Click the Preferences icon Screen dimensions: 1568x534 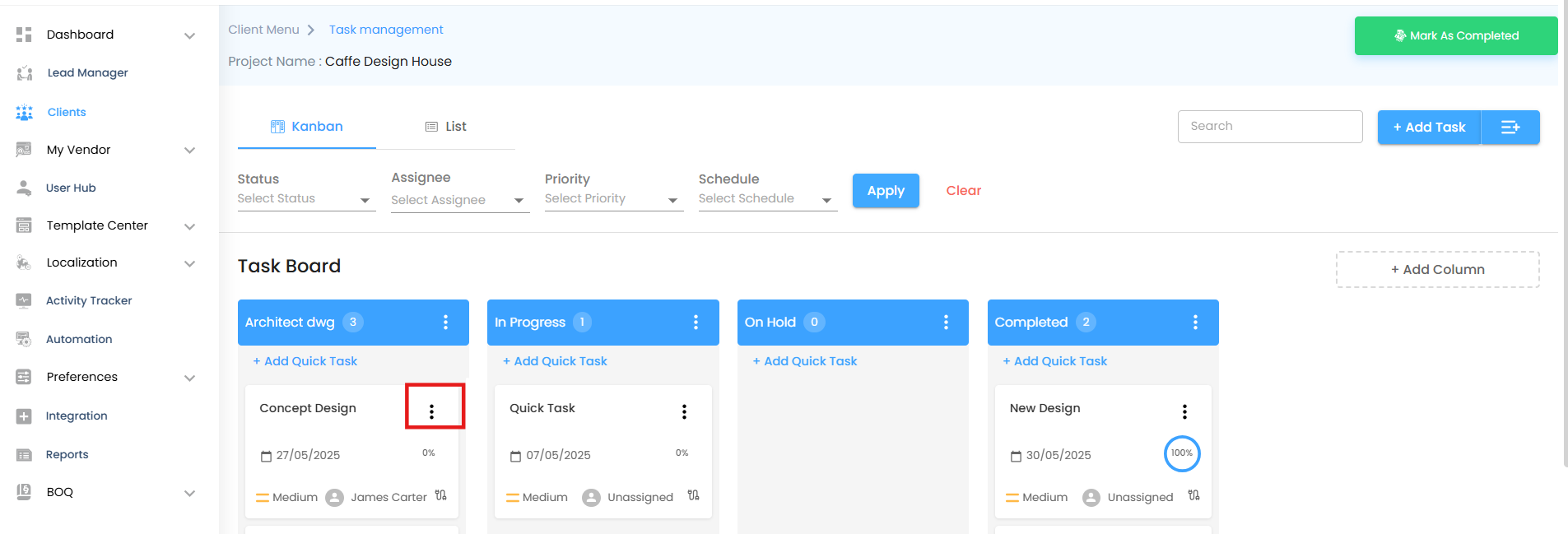click(24, 377)
